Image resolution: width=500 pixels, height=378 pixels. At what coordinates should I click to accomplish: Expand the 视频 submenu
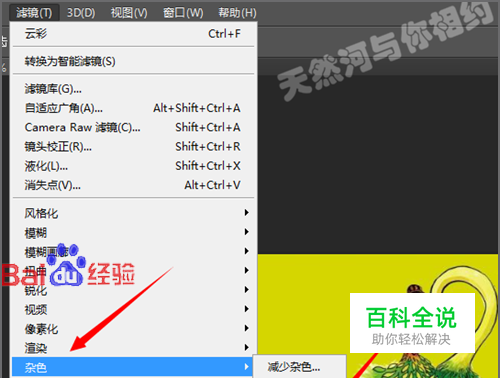tap(133, 309)
